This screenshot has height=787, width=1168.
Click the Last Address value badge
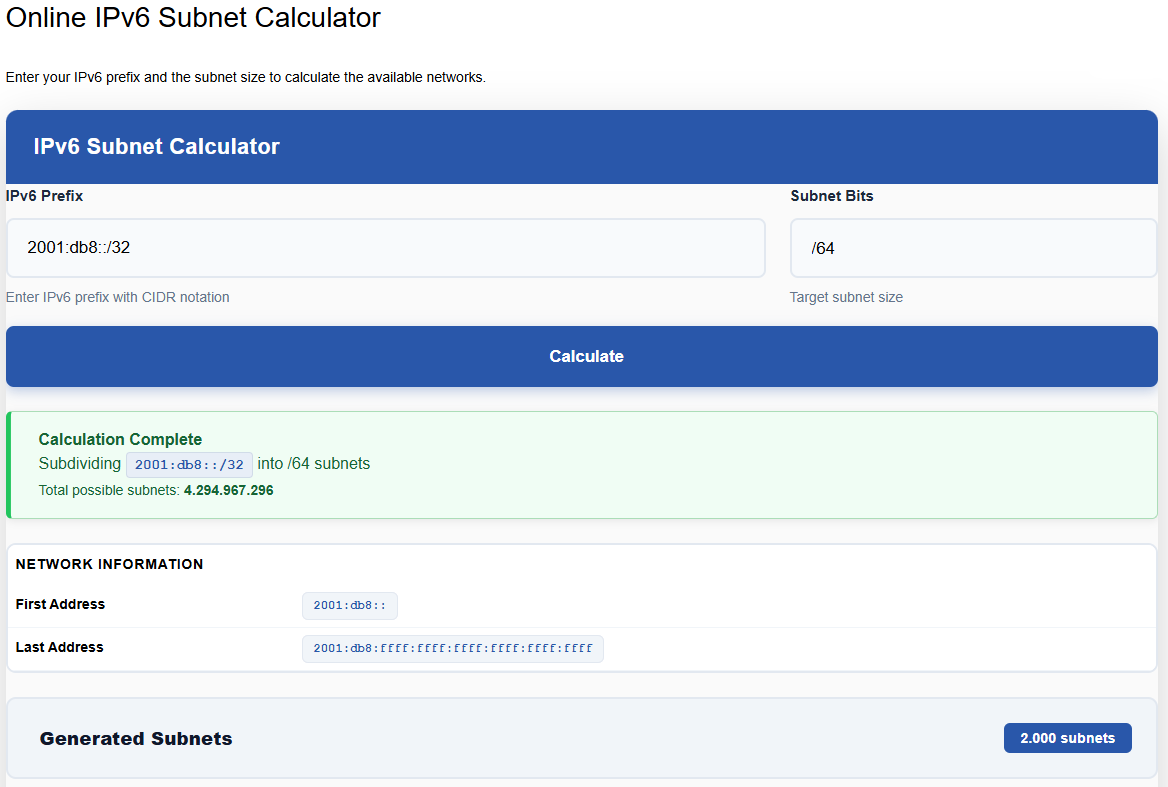tap(452, 648)
